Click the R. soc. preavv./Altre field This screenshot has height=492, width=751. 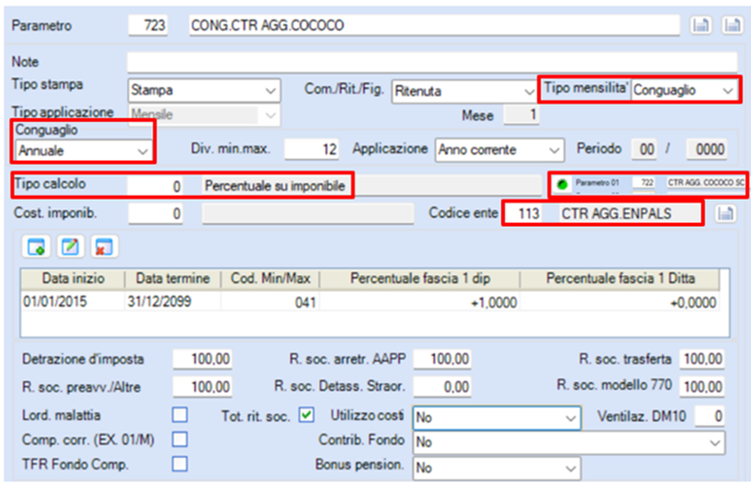[203, 387]
